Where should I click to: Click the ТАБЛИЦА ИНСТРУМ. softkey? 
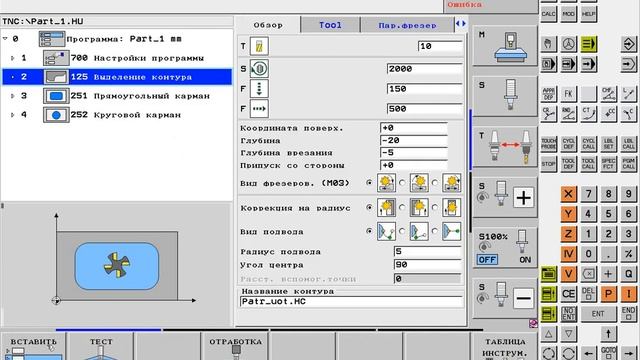504,347
